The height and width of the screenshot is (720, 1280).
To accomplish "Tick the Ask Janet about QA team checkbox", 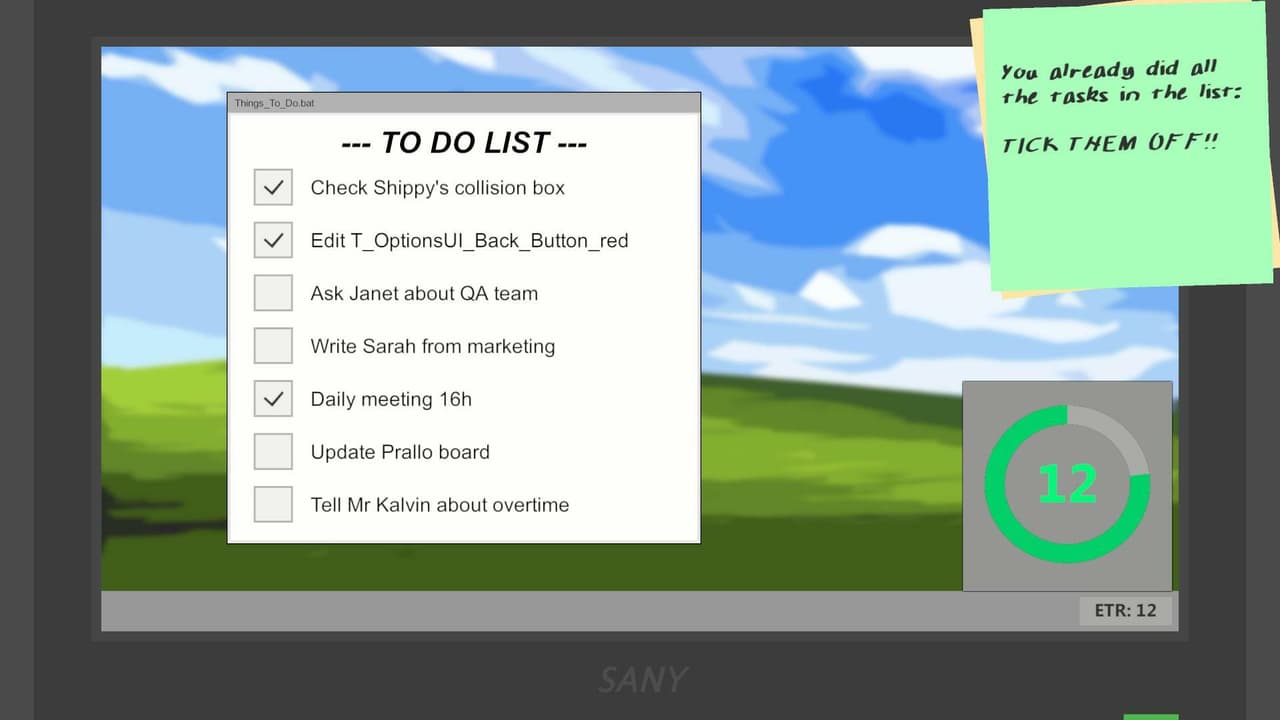I will 273,293.
